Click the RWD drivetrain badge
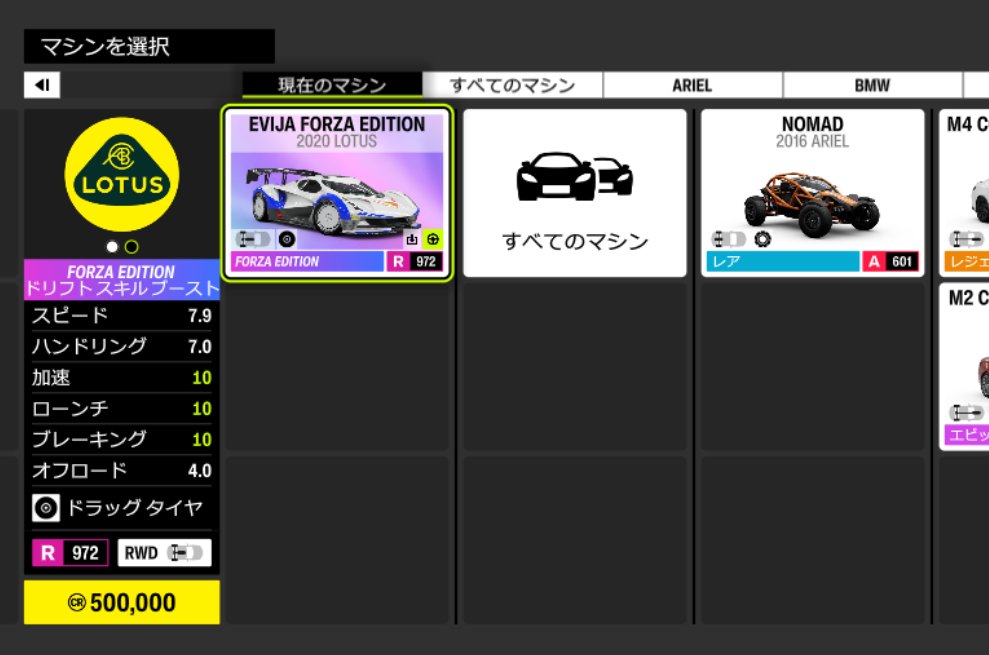989x655 pixels. point(165,553)
